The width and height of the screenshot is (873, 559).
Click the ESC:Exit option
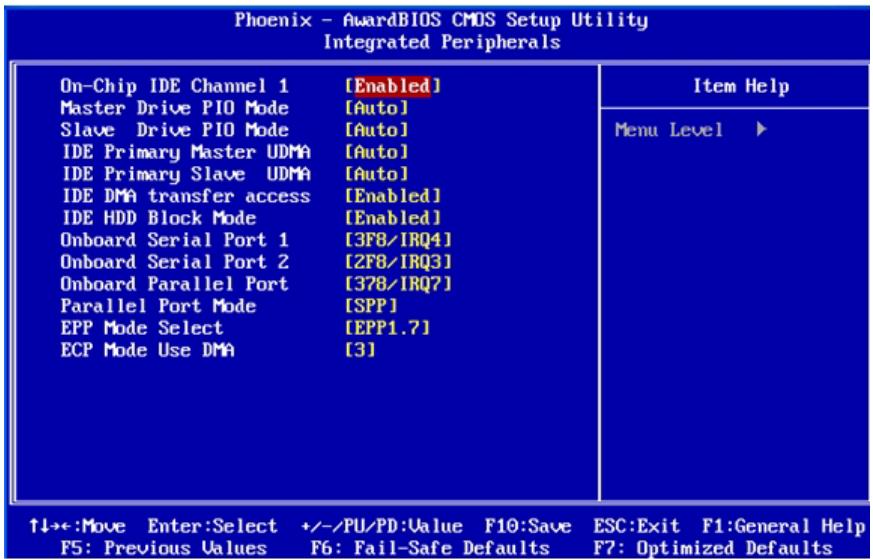pyautogui.click(x=636, y=527)
